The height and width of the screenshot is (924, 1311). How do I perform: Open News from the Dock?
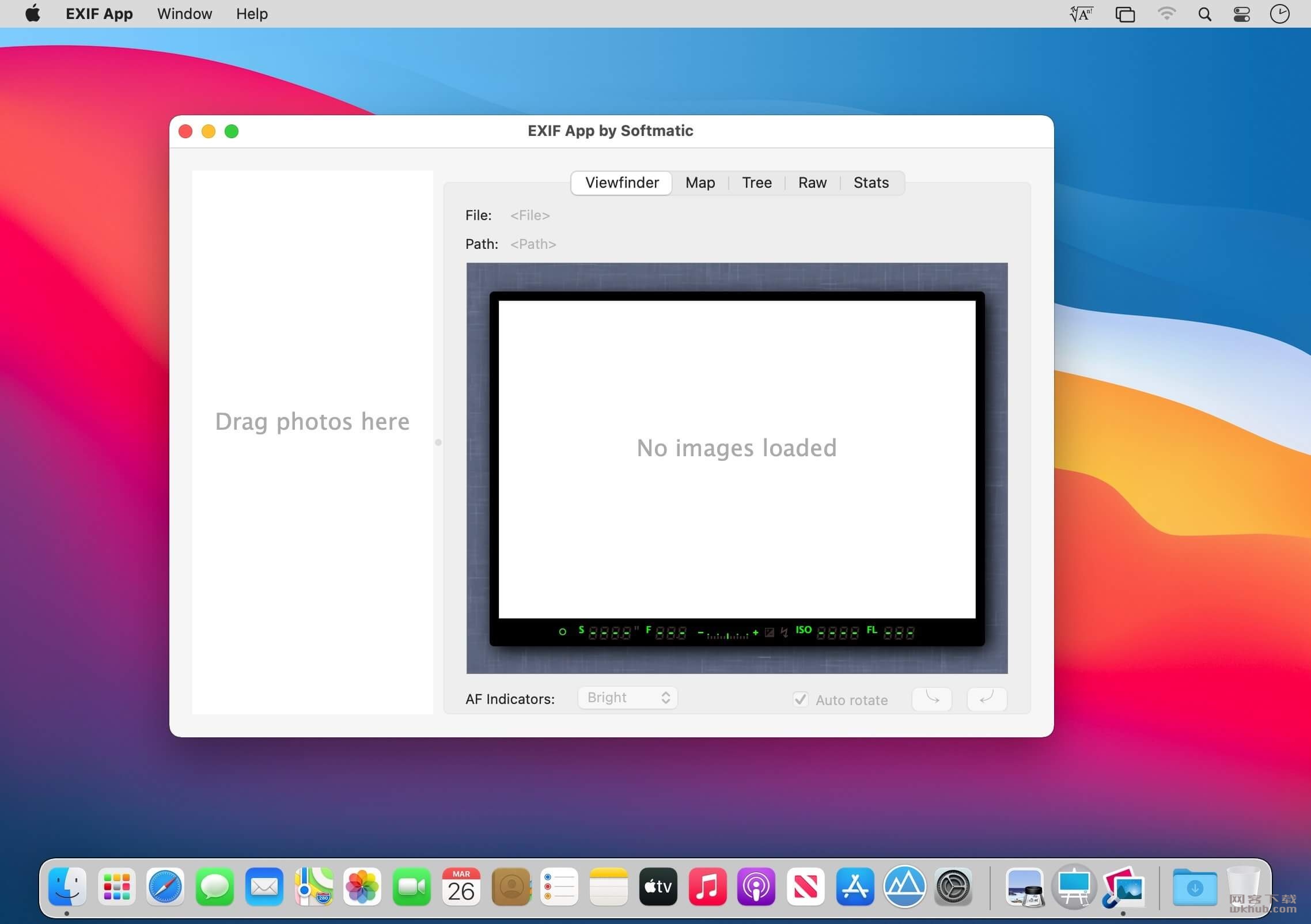[806, 886]
